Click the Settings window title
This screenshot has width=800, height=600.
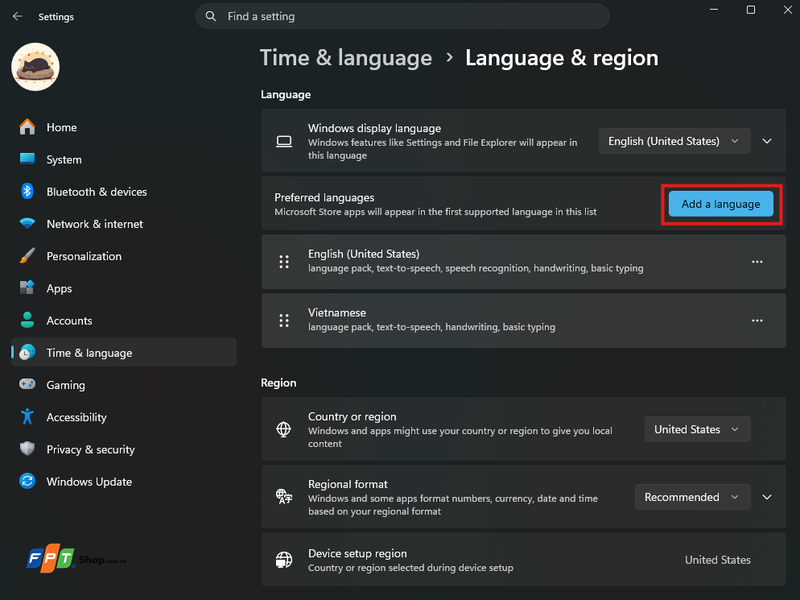(56, 17)
